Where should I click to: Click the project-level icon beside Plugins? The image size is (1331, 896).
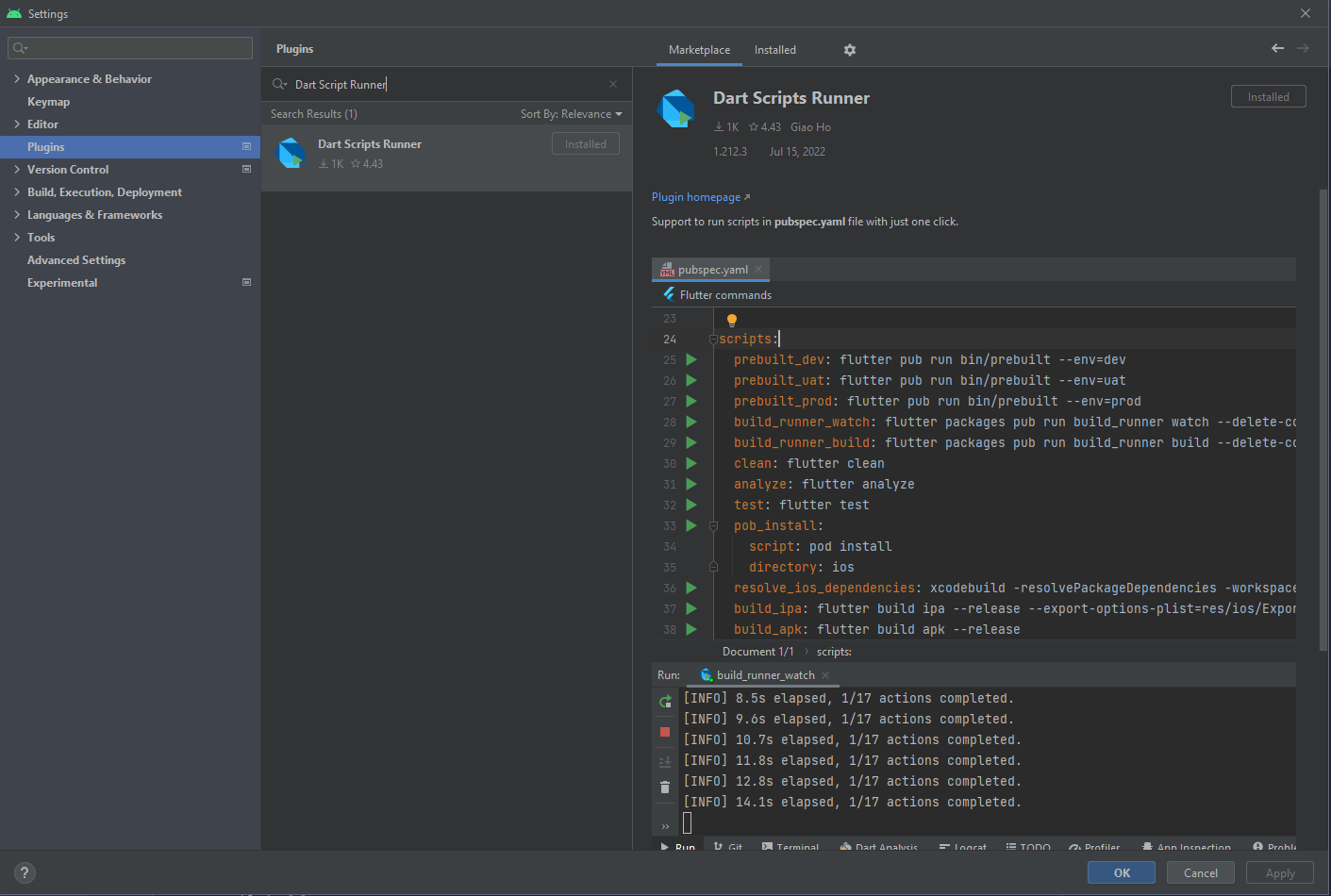(247, 146)
